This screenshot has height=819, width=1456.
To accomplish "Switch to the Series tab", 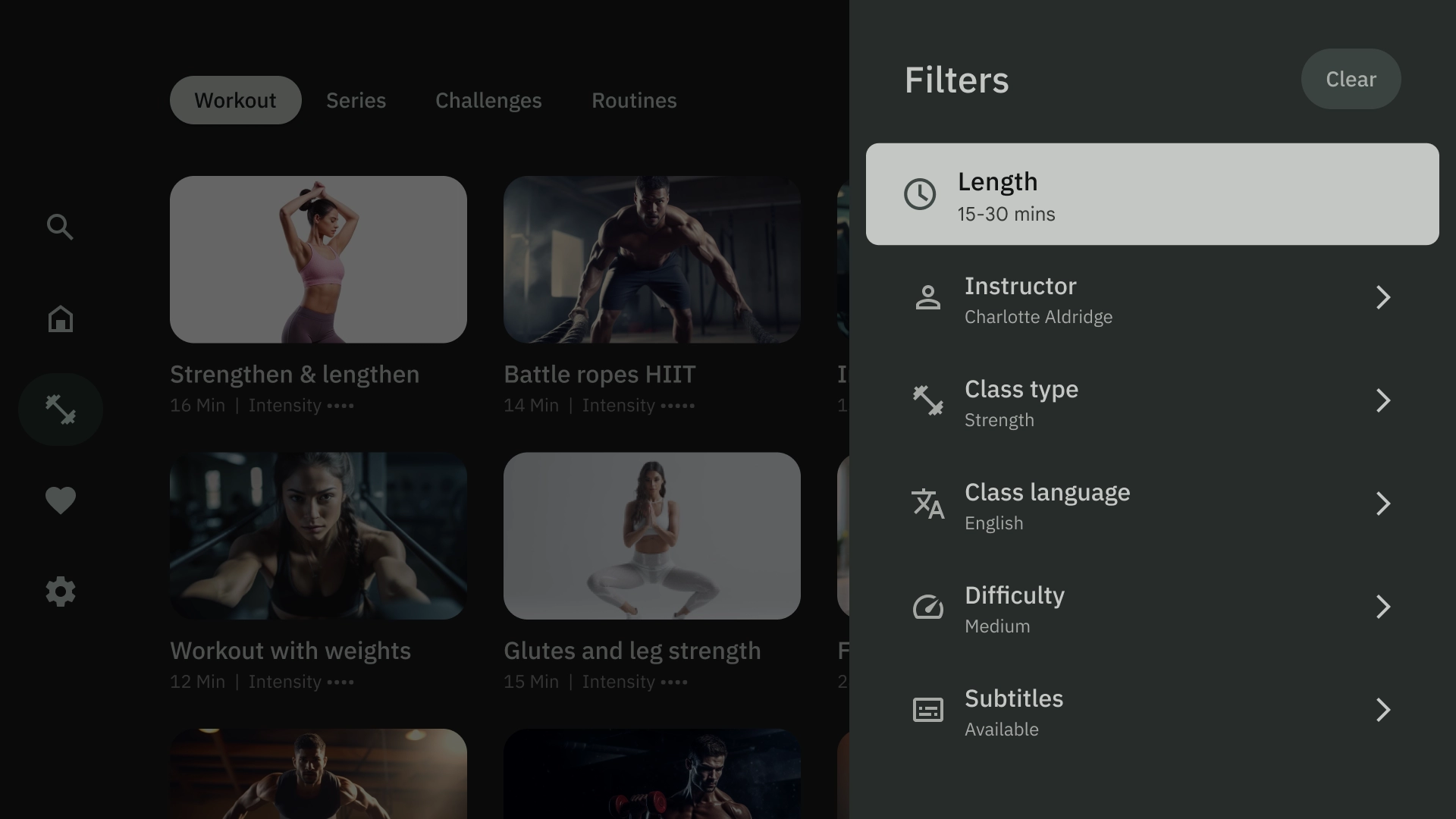I will tap(356, 100).
